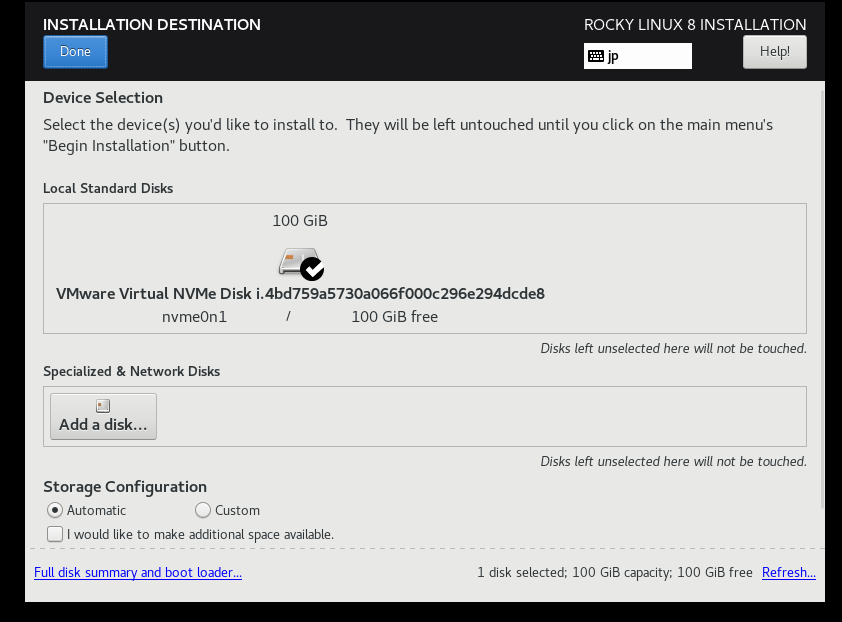Click the keyboard layout icon beside jp
The width and height of the screenshot is (842, 622).
(596, 56)
